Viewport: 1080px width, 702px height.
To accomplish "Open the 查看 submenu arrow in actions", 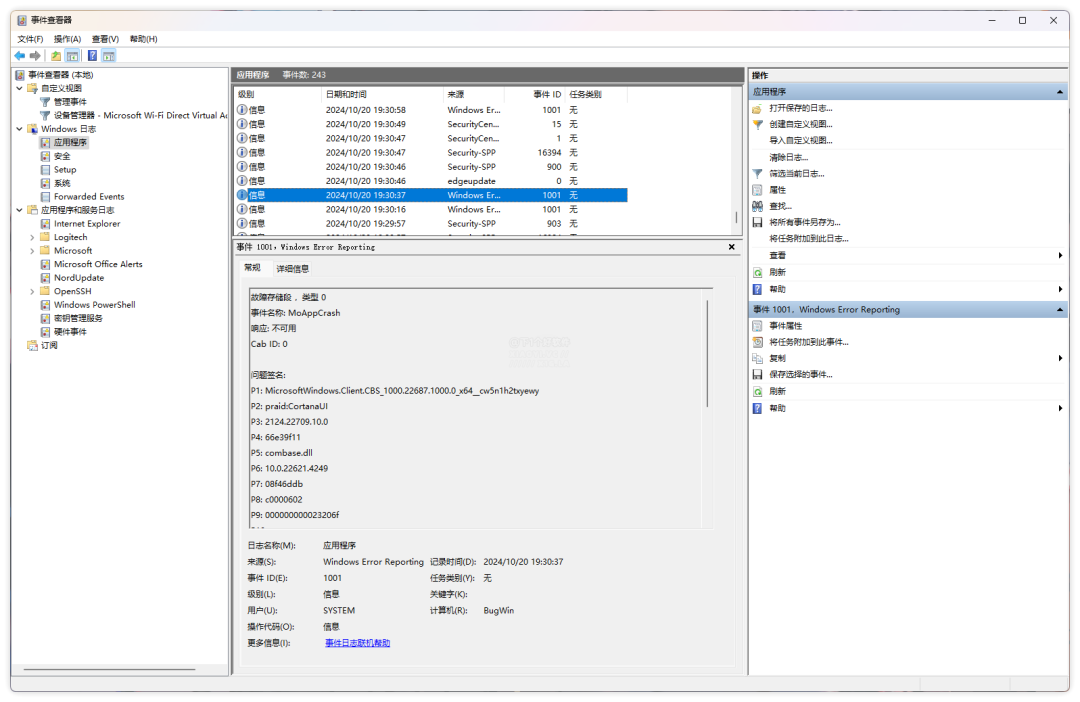I will point(1060,256).
